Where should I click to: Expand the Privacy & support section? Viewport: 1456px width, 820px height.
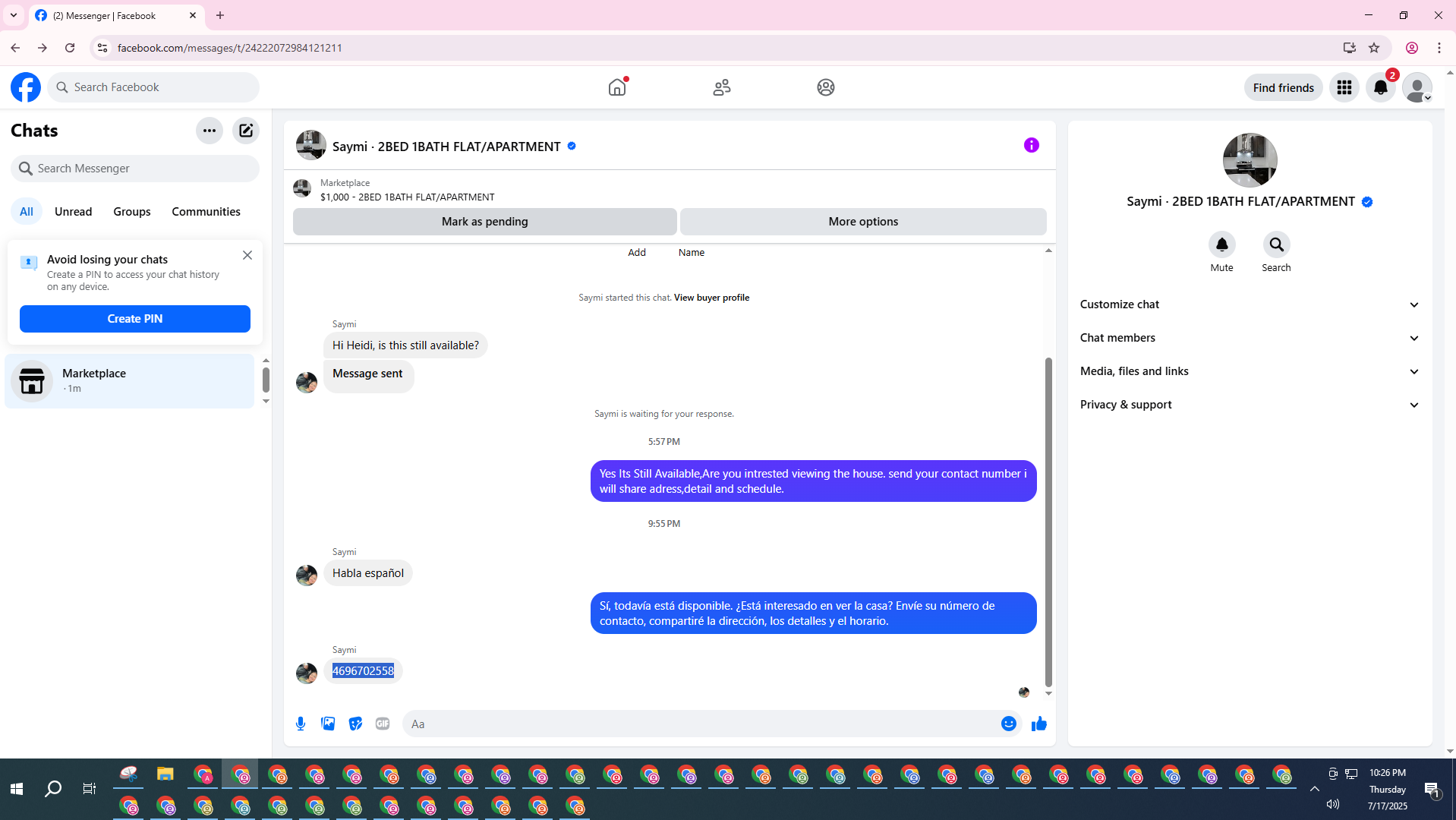tap(1250, 405)
